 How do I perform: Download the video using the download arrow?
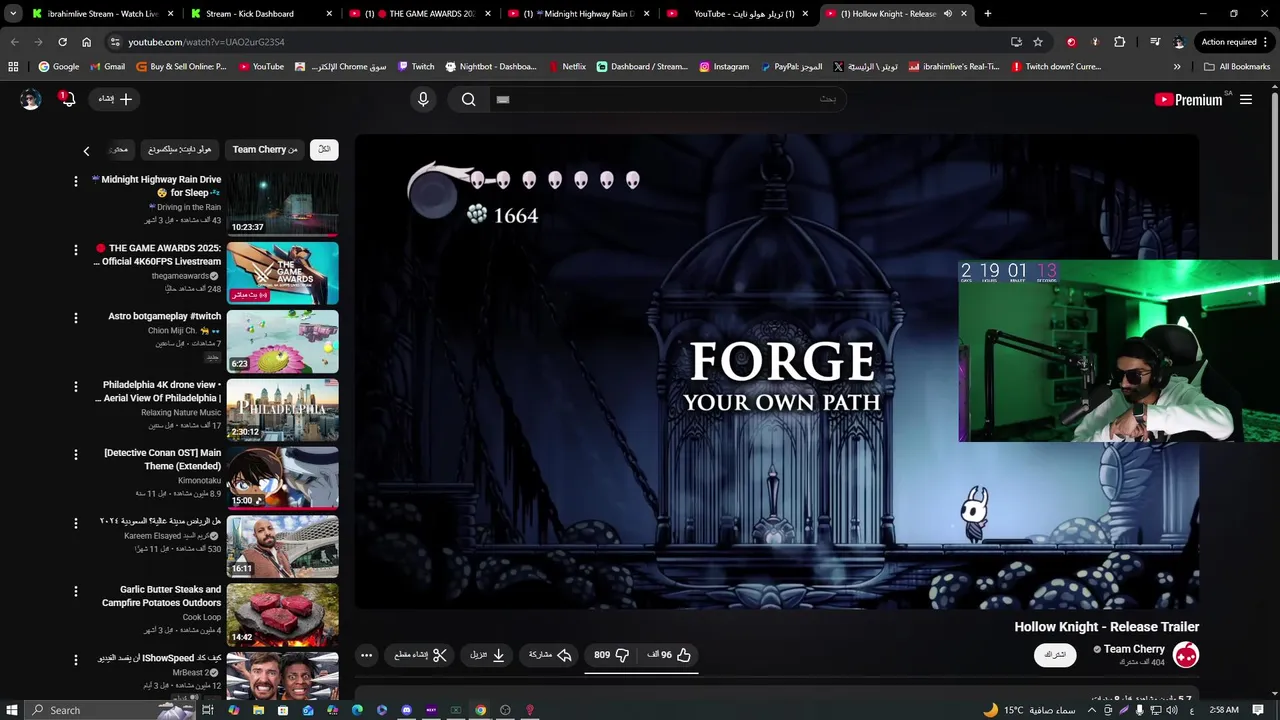coord(488,655)
